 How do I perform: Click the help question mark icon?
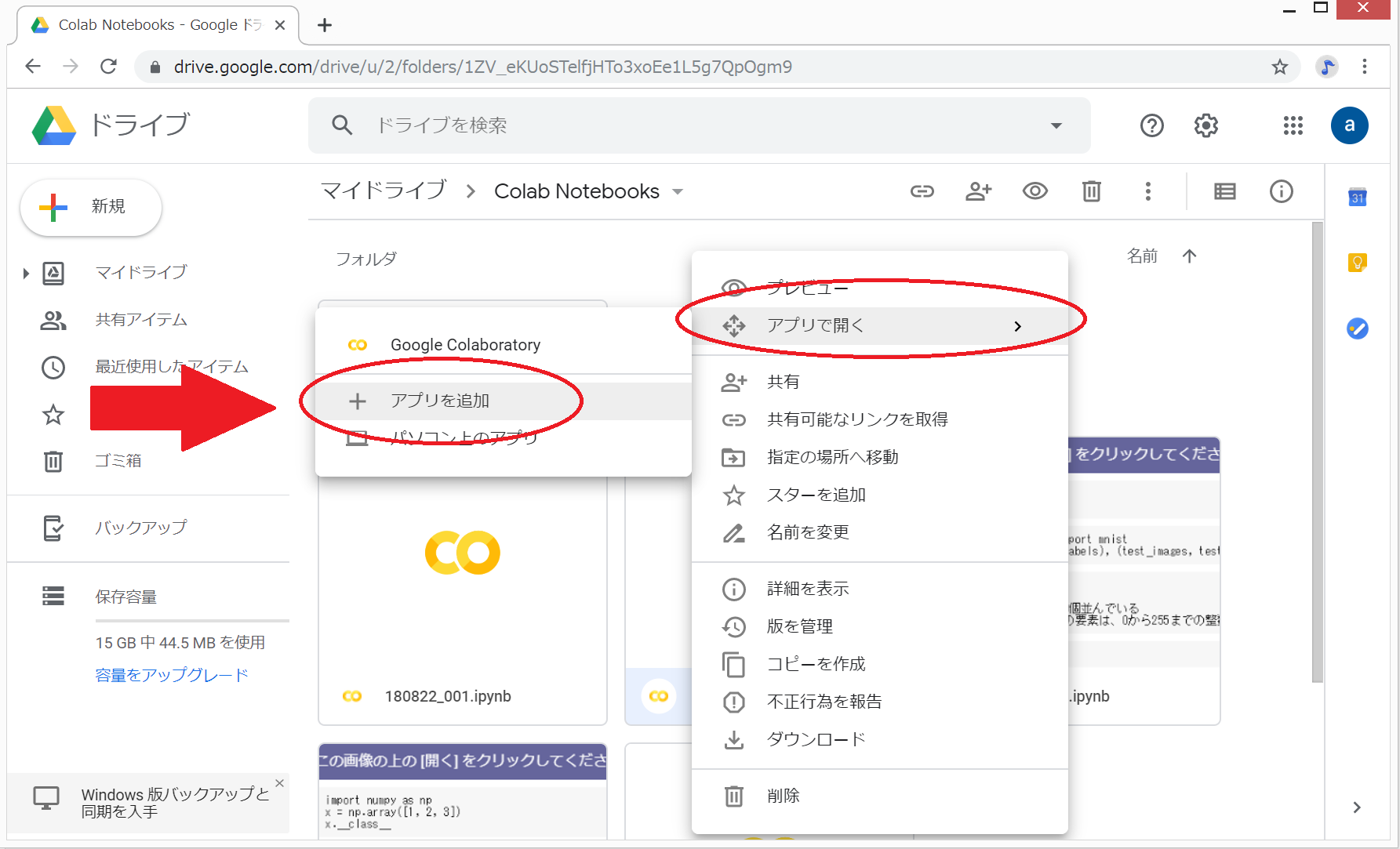click(x=1151, y=125)
